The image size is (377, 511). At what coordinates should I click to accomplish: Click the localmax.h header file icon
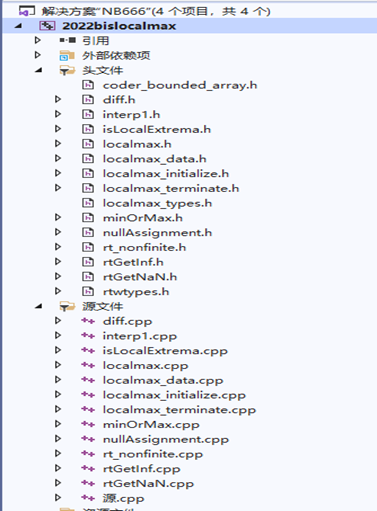(x=88, y=144)
